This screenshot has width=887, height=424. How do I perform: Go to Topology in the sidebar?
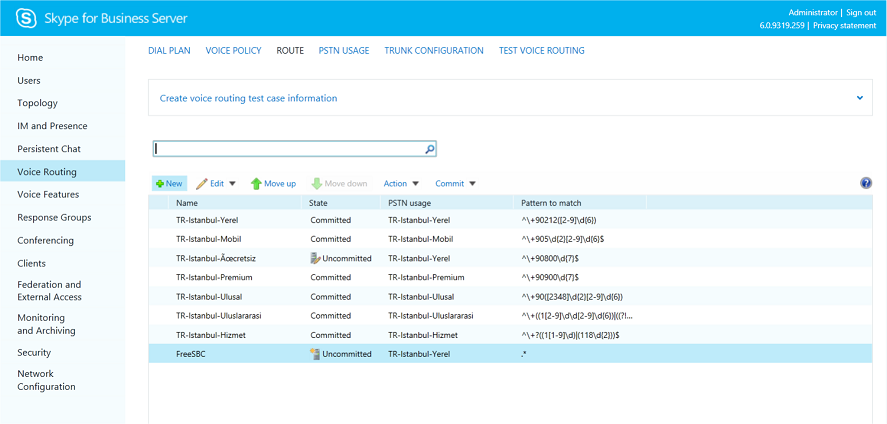[38, 103]
